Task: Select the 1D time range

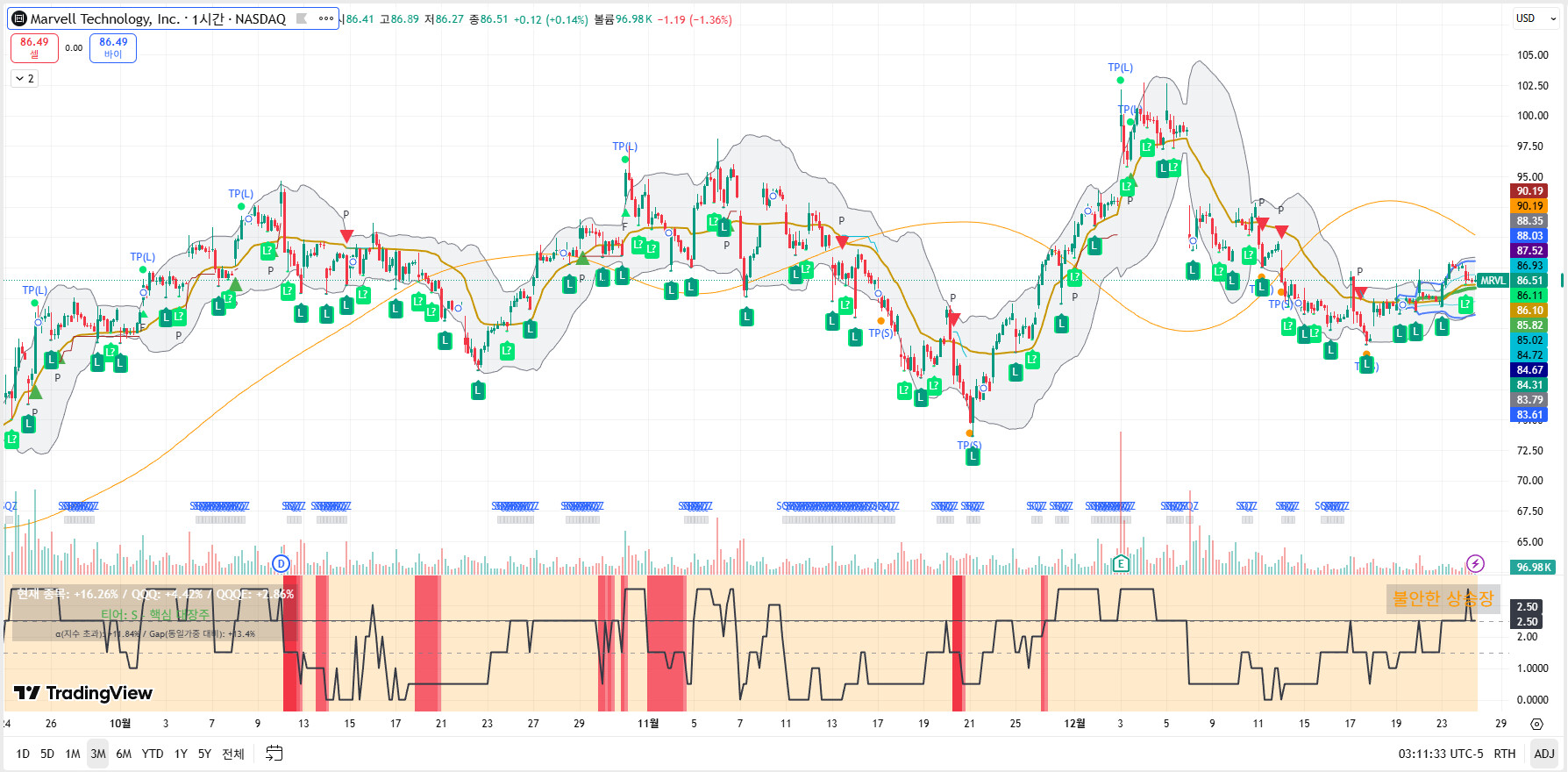Action: (23, 754)
